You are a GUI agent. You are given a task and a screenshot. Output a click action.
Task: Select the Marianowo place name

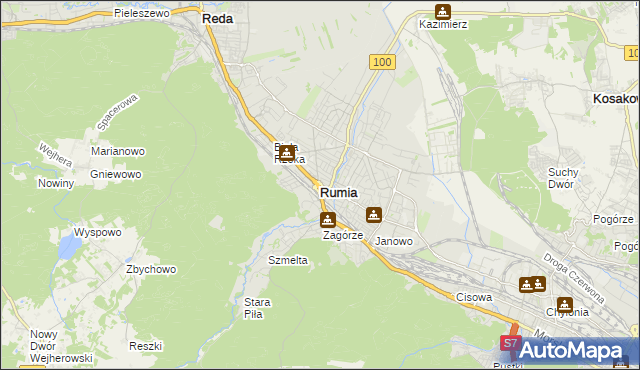point(118,151)
